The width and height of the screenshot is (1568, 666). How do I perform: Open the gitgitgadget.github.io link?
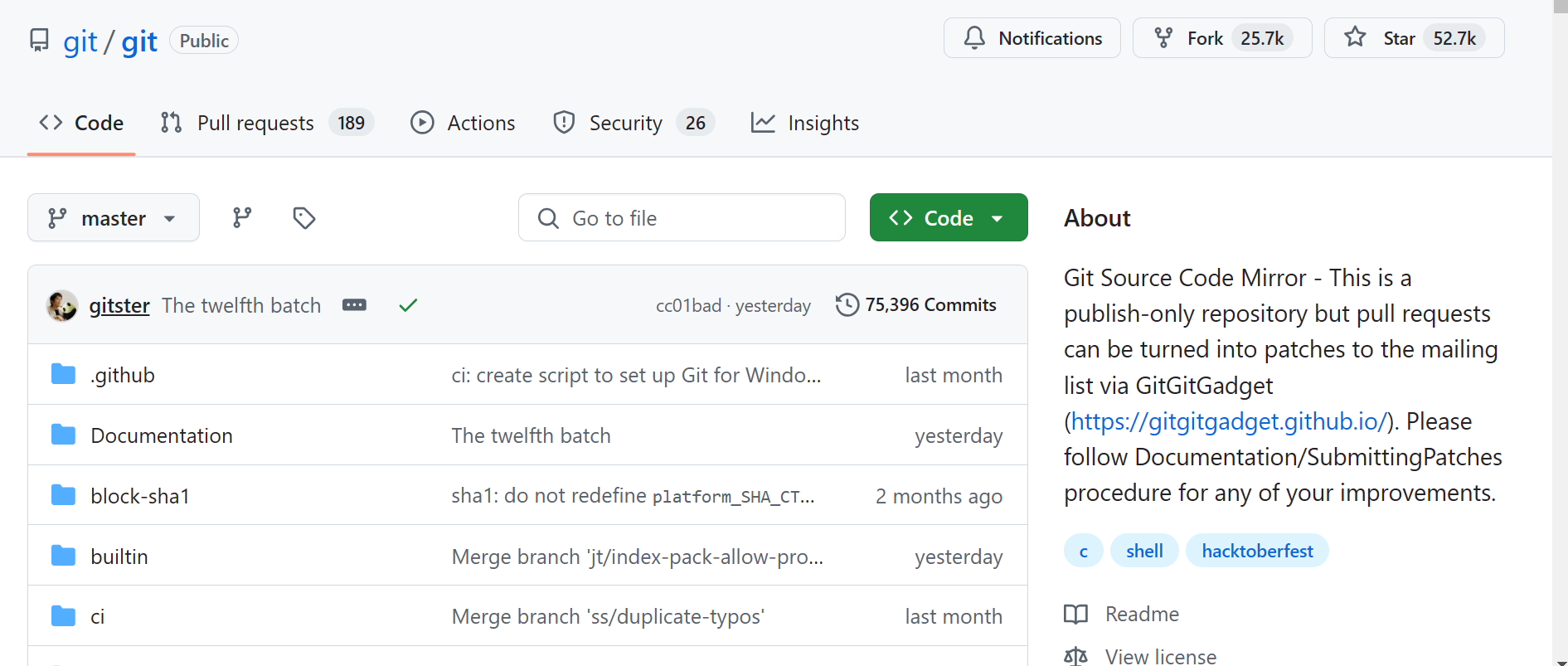tap(1228, 421)
